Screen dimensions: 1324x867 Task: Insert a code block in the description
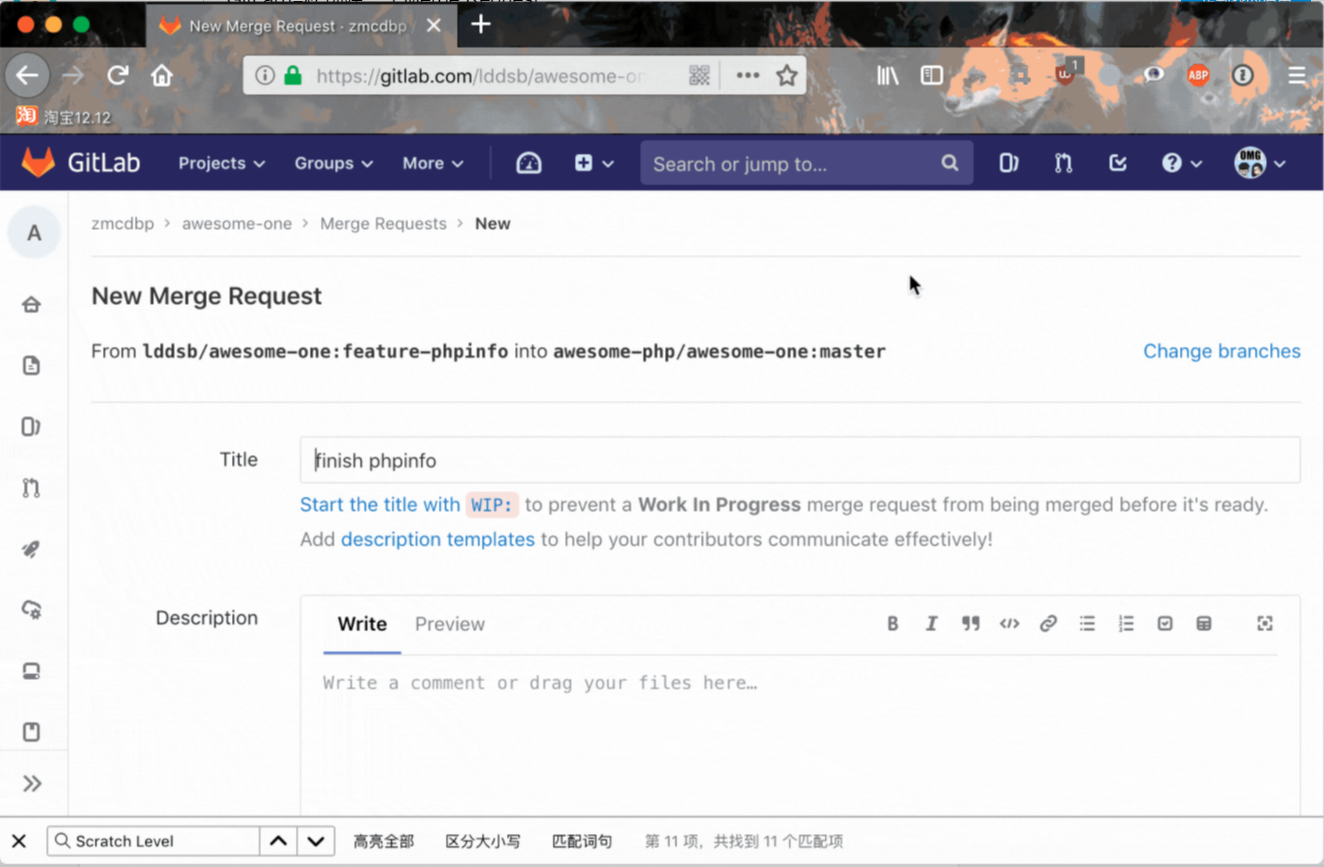(1009, 623)
